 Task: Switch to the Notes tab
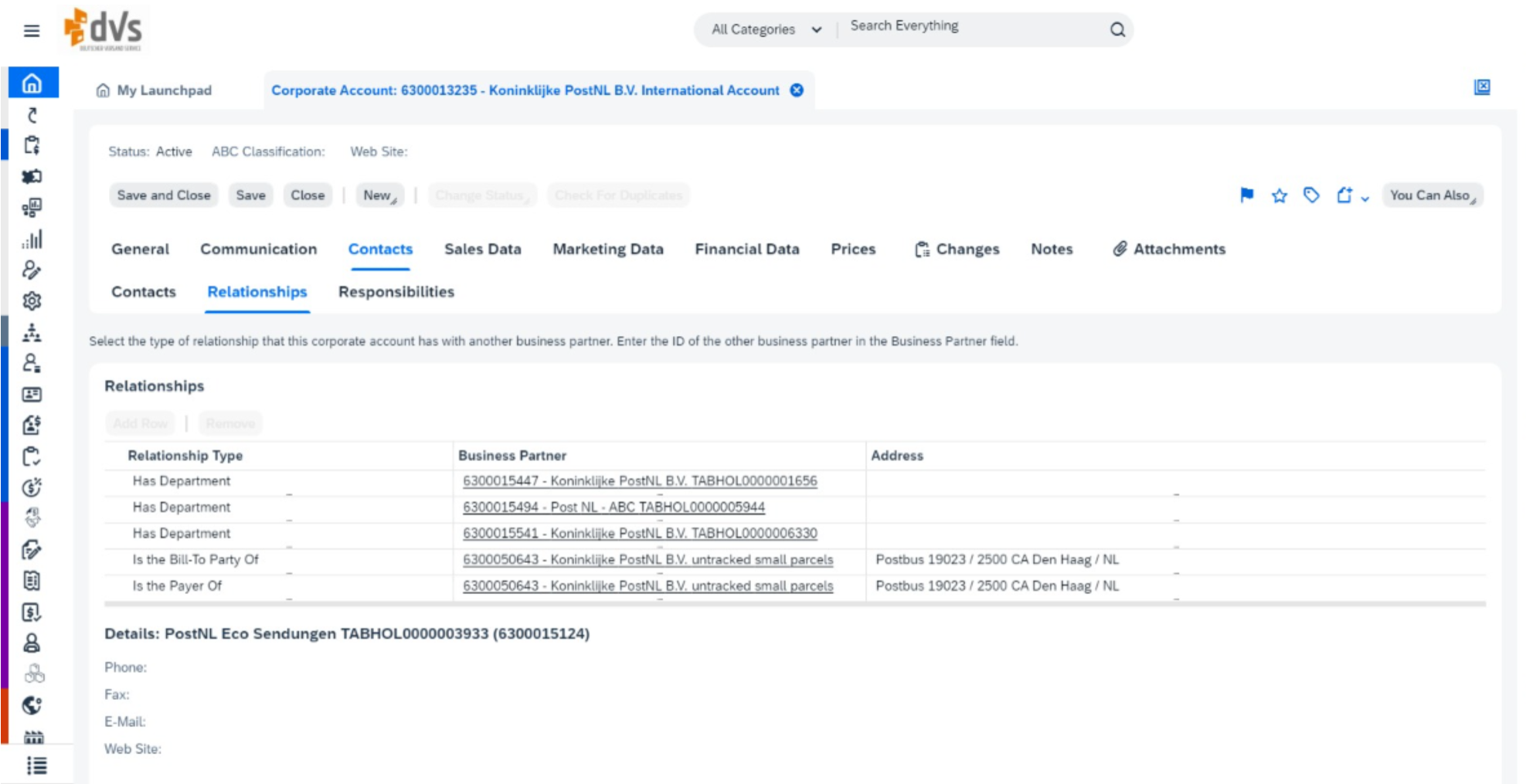point(1052,249)
